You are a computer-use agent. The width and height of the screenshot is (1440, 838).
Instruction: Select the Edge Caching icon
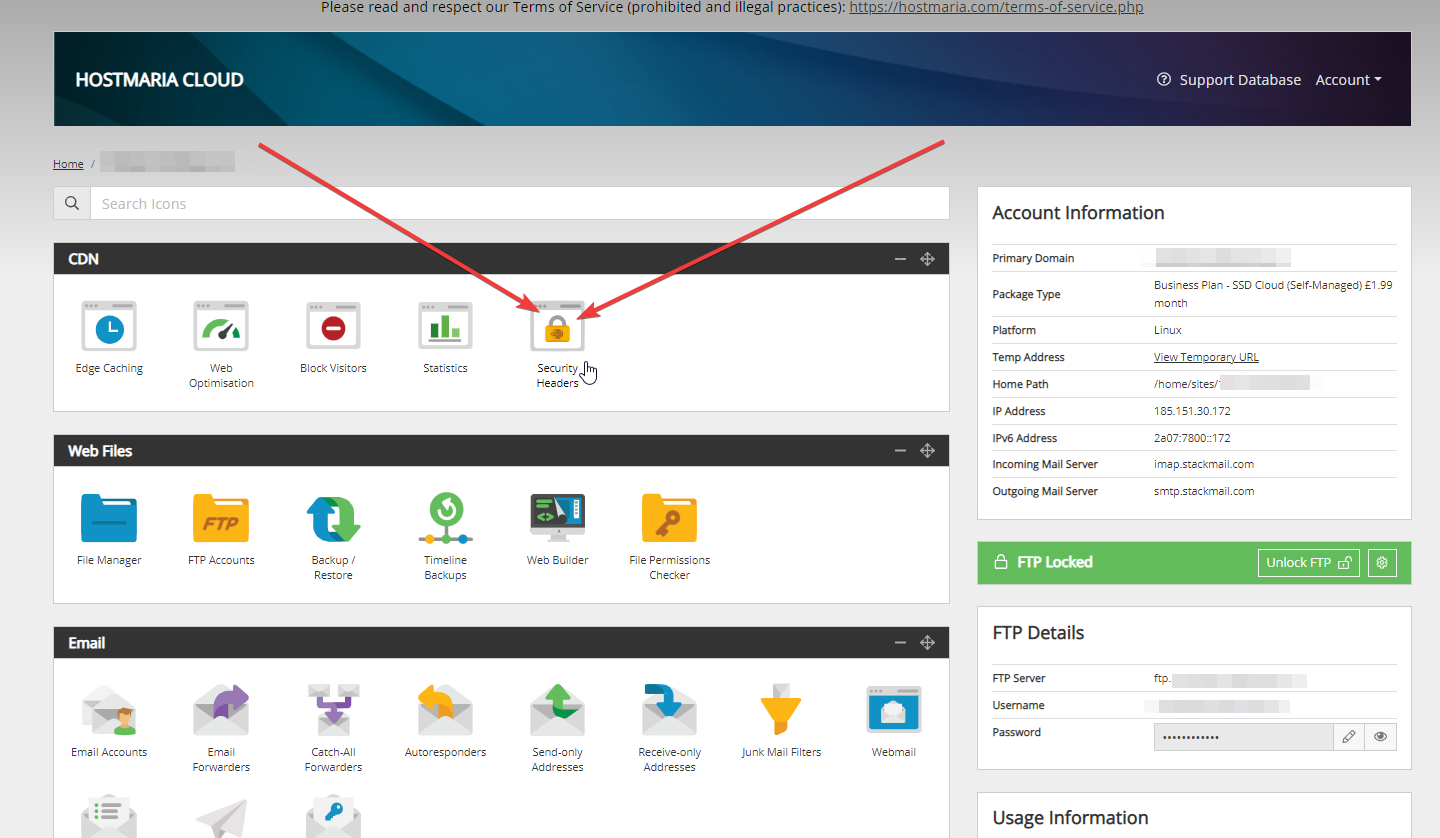tap(109, 327)
